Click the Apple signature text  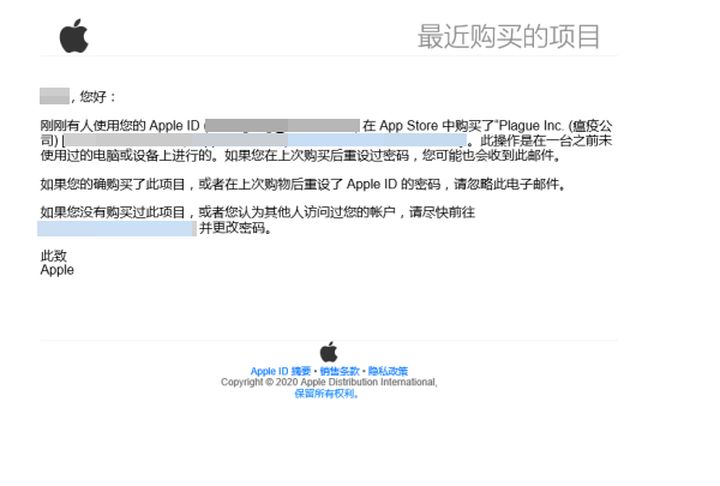pos(57,270)
